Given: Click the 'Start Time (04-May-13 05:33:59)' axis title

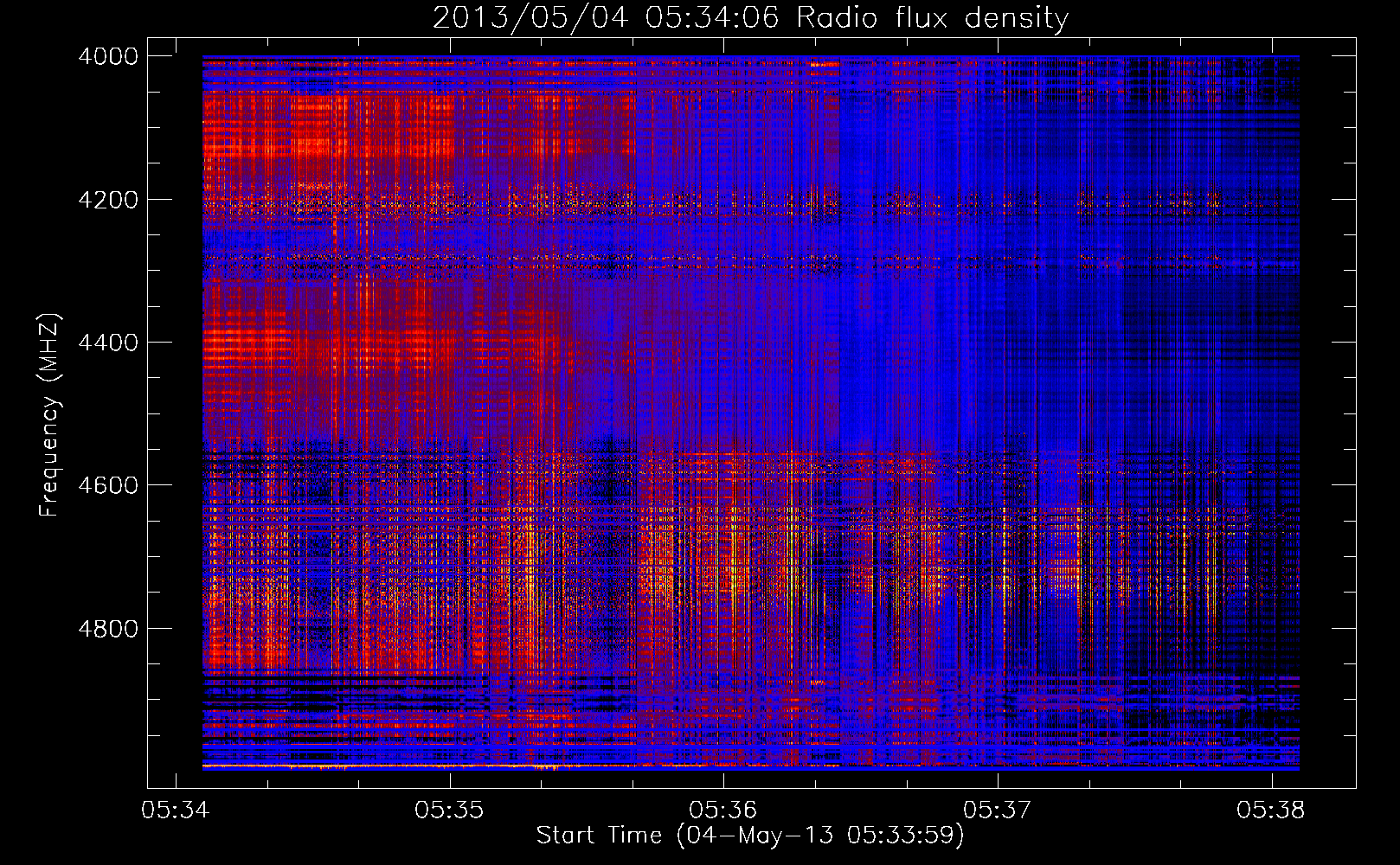Looking at the screenshot, I should pos(750,836).
